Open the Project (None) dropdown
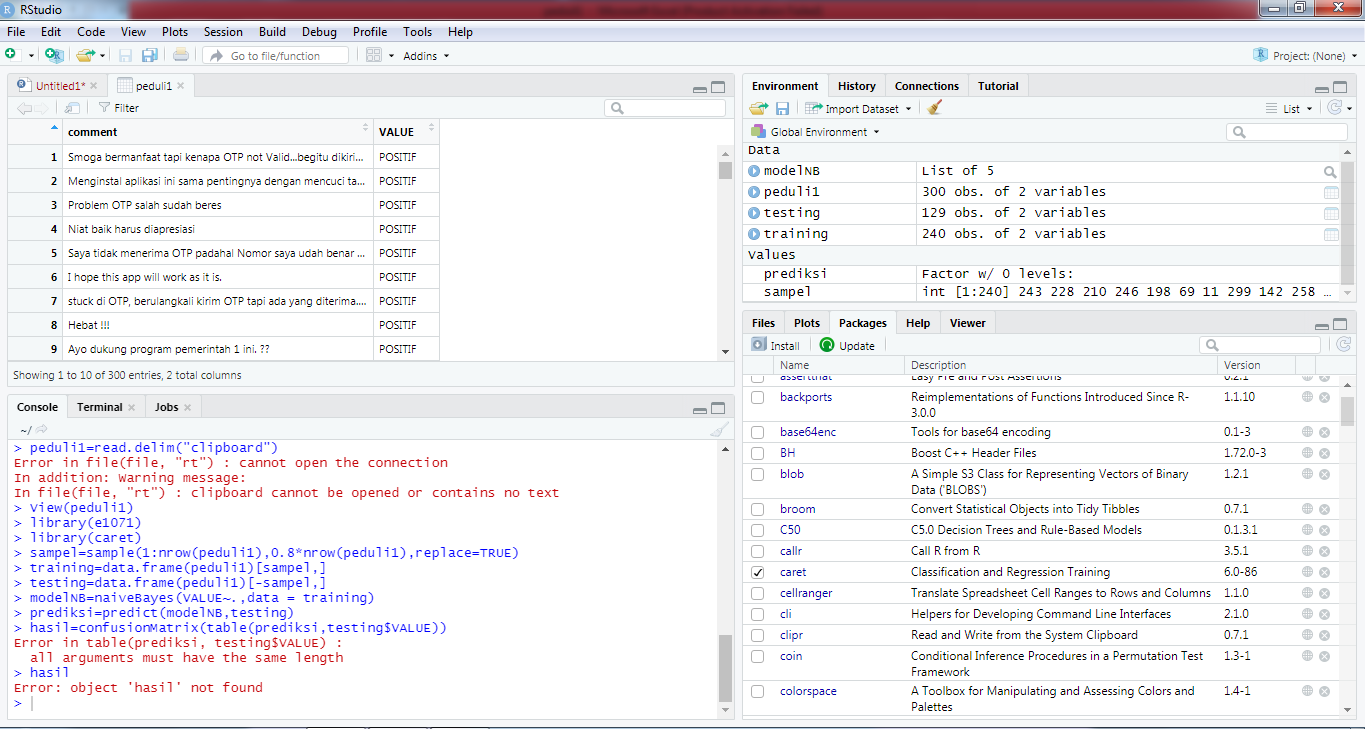This screenshot has height=729, width=1365. [1304, 56]
